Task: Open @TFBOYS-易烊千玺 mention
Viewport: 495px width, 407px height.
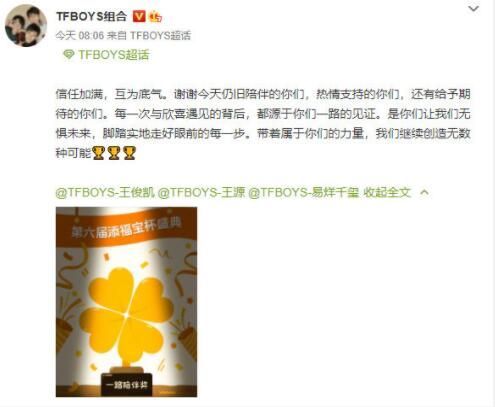Action: (304, 192)
